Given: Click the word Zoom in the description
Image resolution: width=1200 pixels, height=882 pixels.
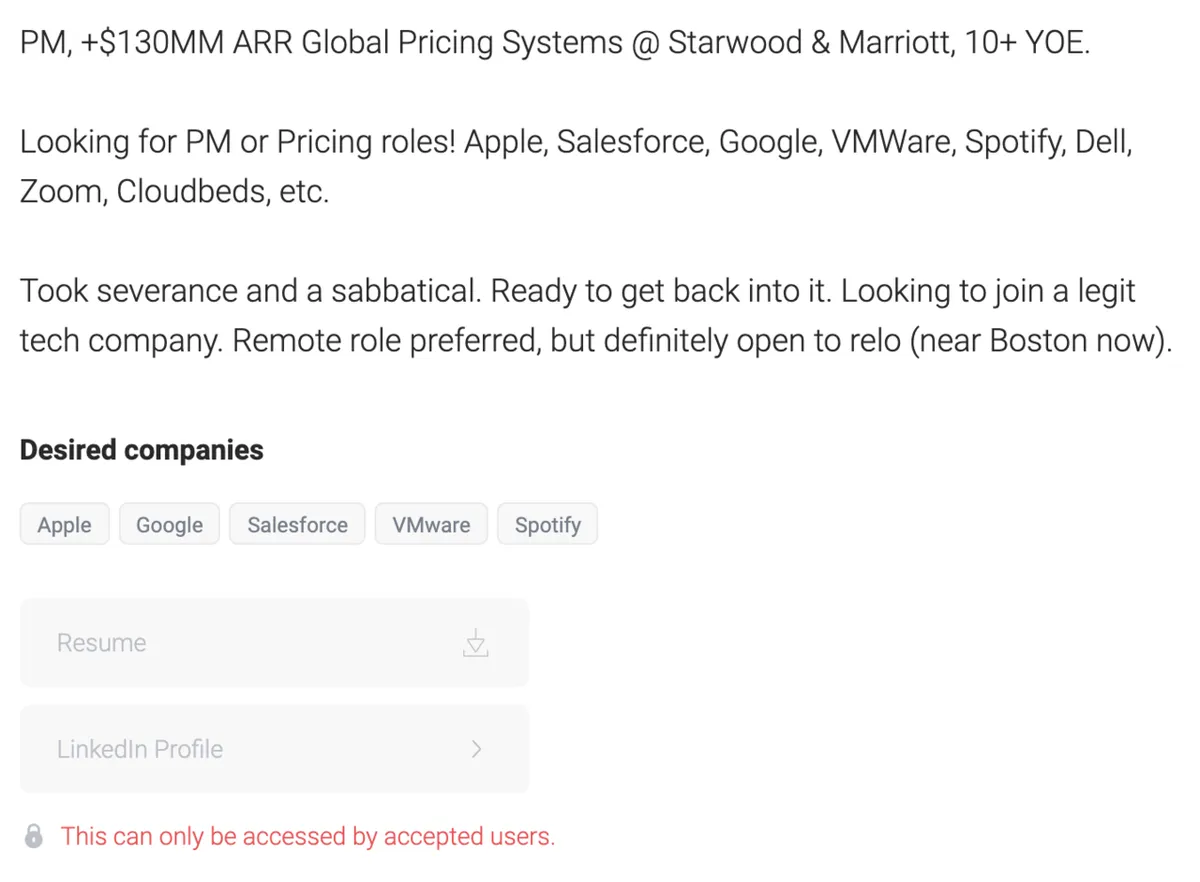Looking at the screenshot, I should point(62,191).
